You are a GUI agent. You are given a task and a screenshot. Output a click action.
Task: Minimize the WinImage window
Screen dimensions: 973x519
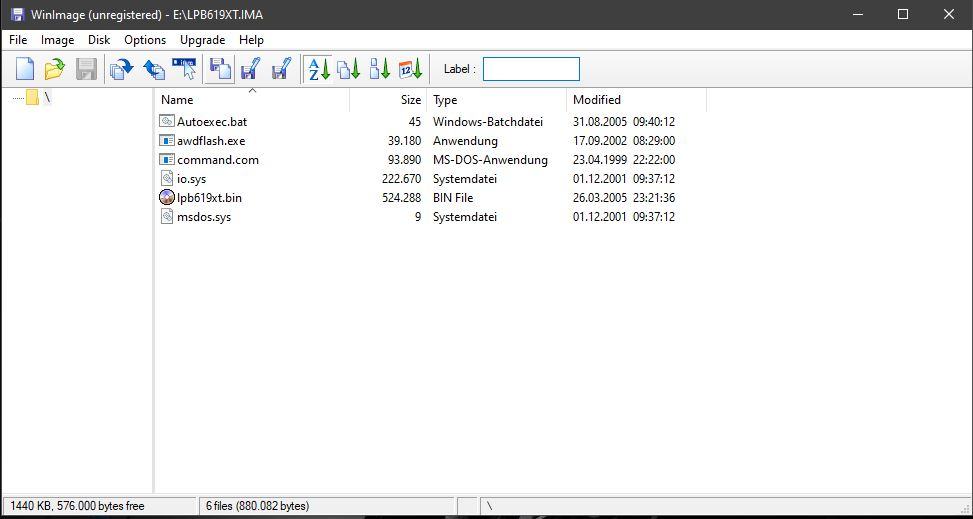pyautogui.click(x=858, y=14)
